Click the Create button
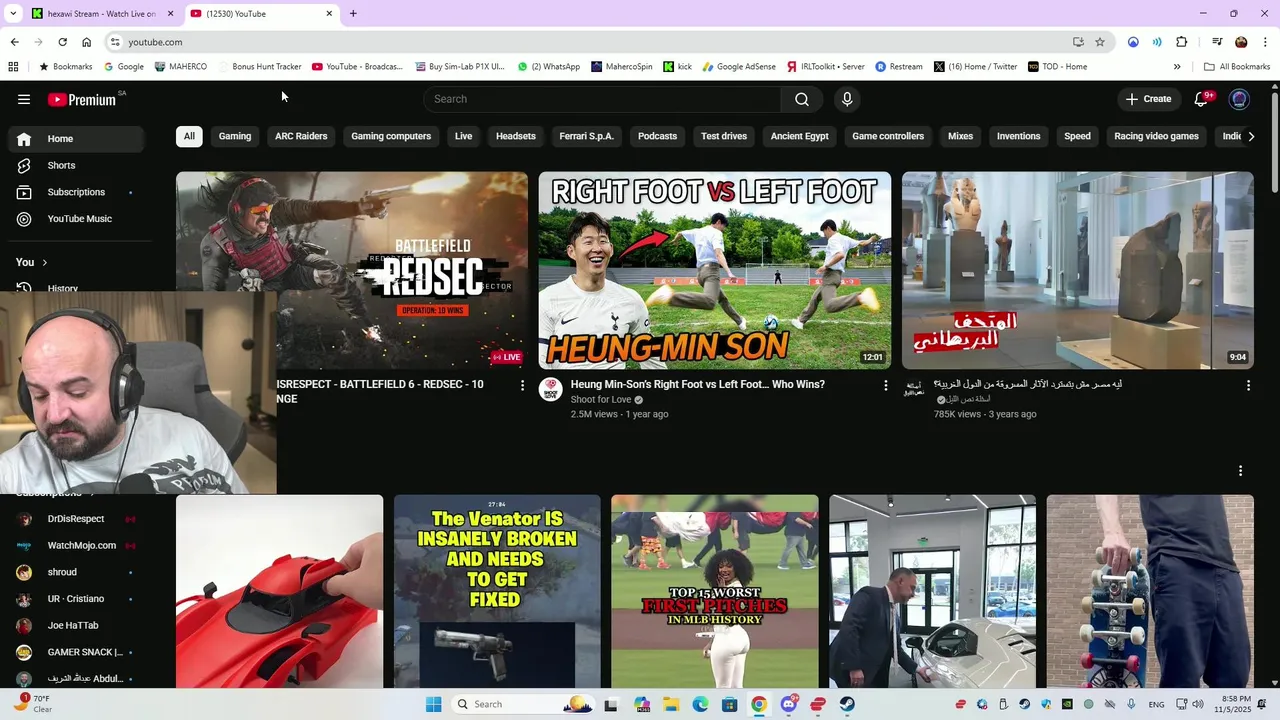Screen dimensions: 1280x720 (x=1148, y=99)
